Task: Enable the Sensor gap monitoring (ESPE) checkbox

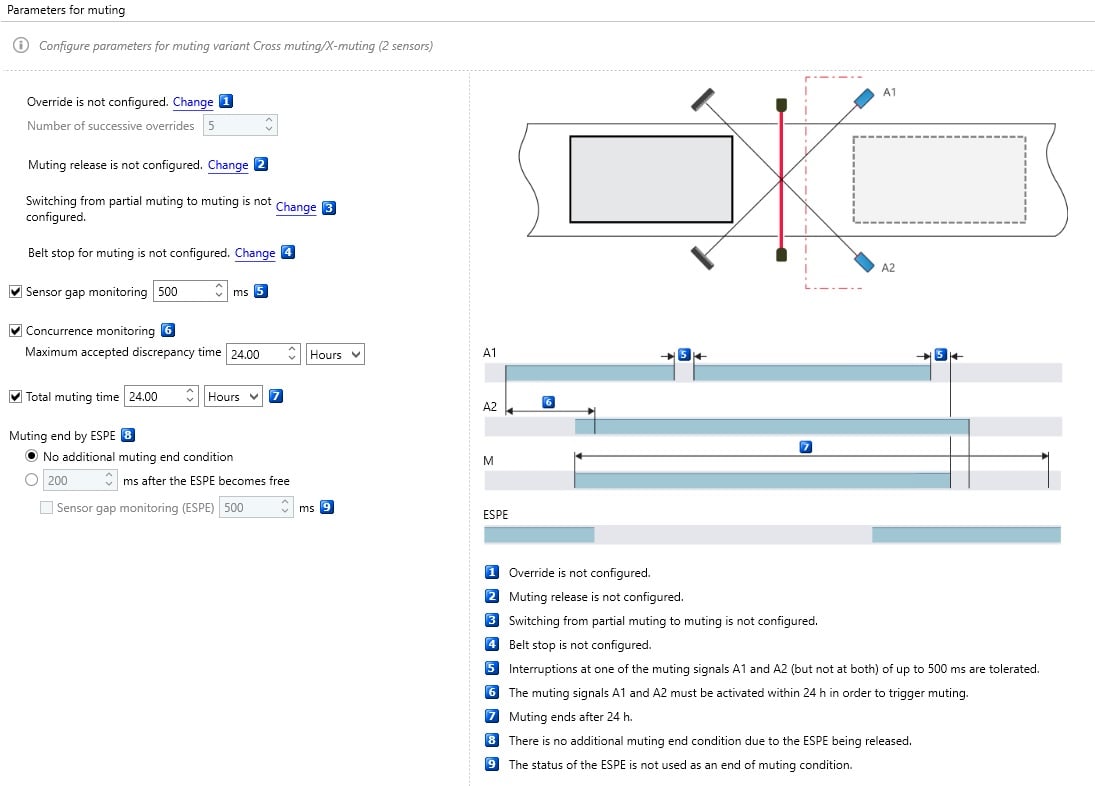Action: [46, 507]
